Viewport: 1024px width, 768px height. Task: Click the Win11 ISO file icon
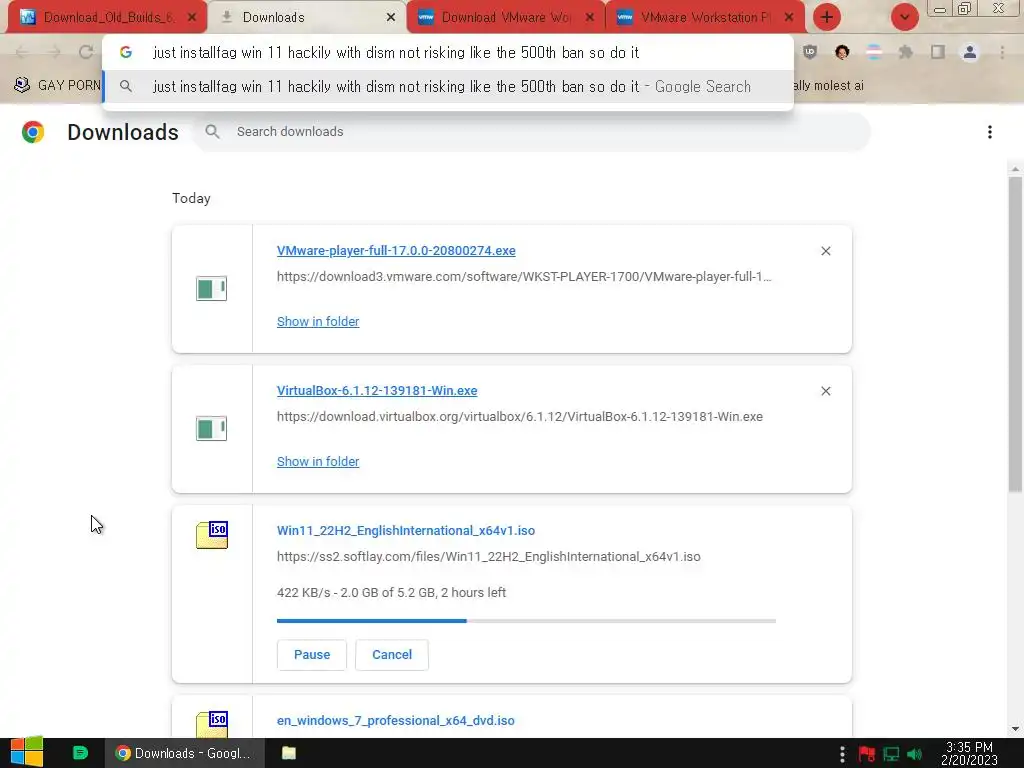point(212,535)
